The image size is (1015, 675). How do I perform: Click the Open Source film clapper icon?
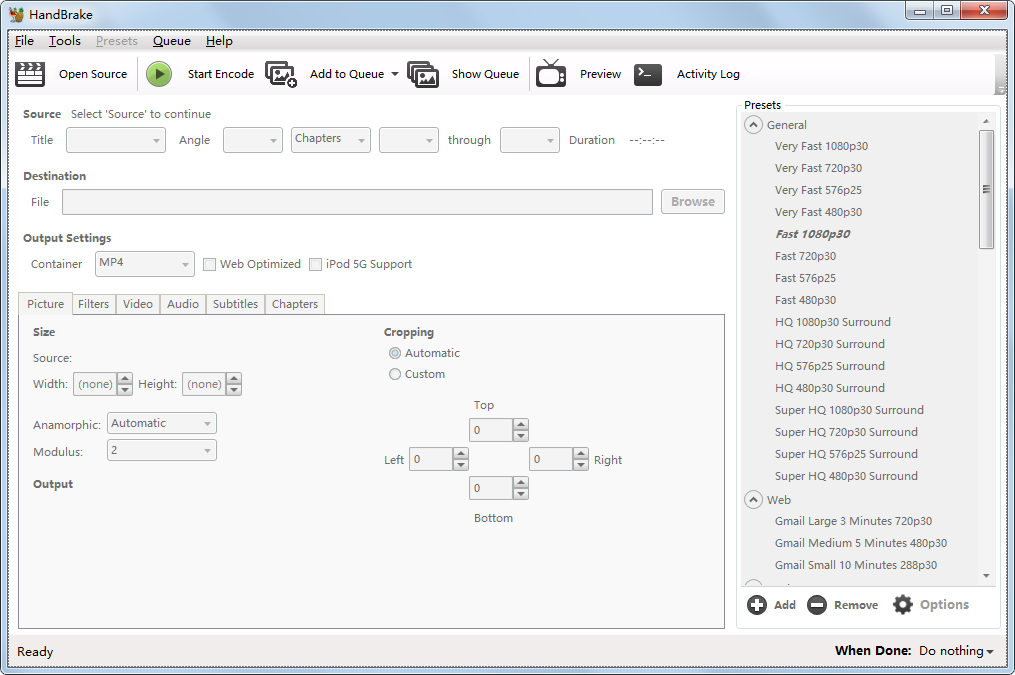(31, 74)
